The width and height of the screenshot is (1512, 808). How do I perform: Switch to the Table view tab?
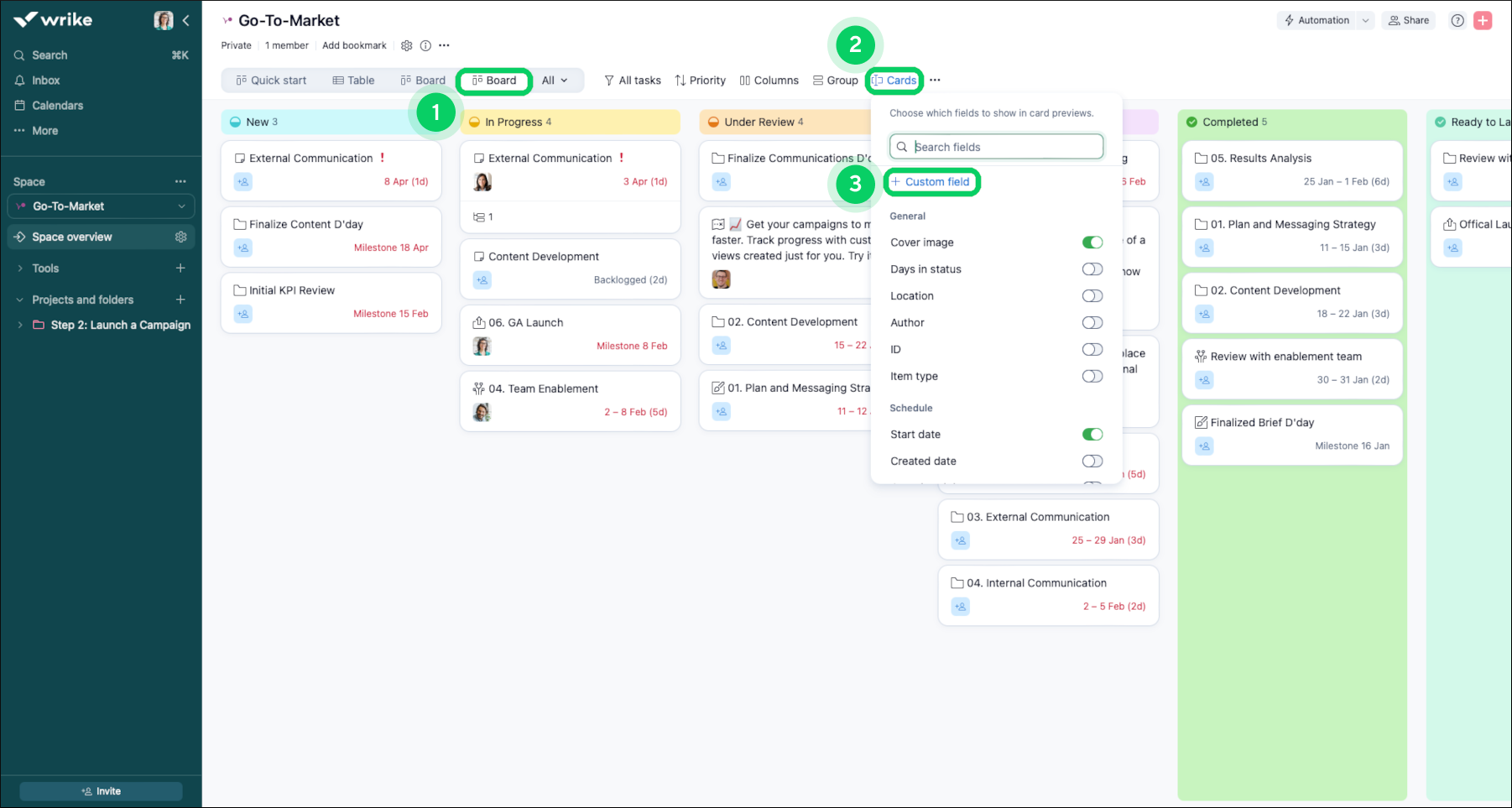353,81
